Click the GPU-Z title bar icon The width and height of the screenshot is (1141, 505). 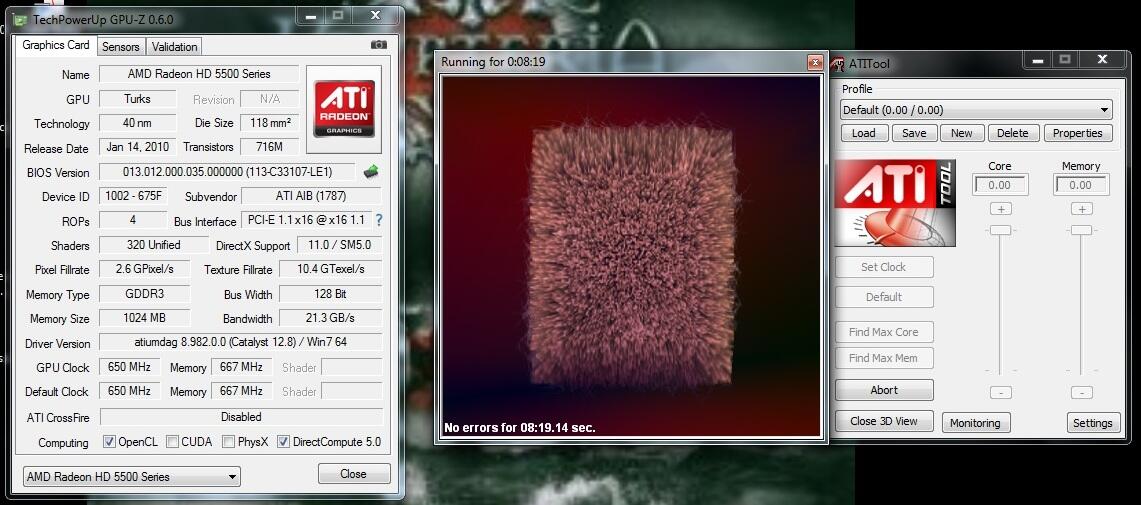(20, 20)
